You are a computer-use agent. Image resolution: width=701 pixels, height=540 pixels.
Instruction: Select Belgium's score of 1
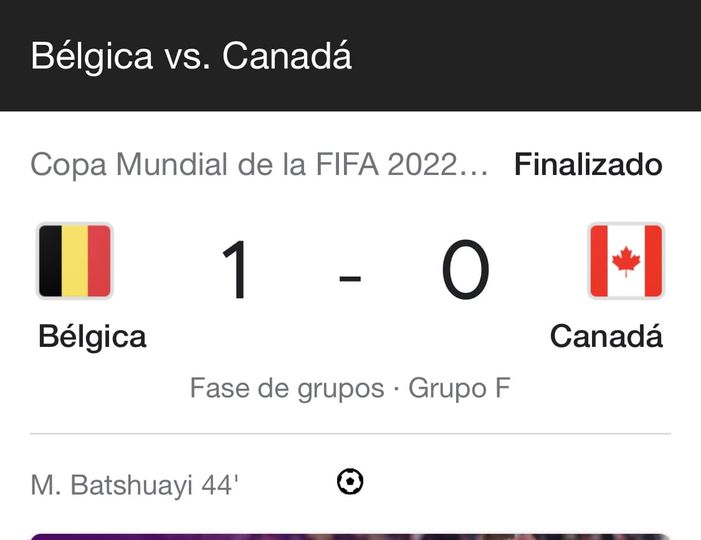click(x=237, y=271)
